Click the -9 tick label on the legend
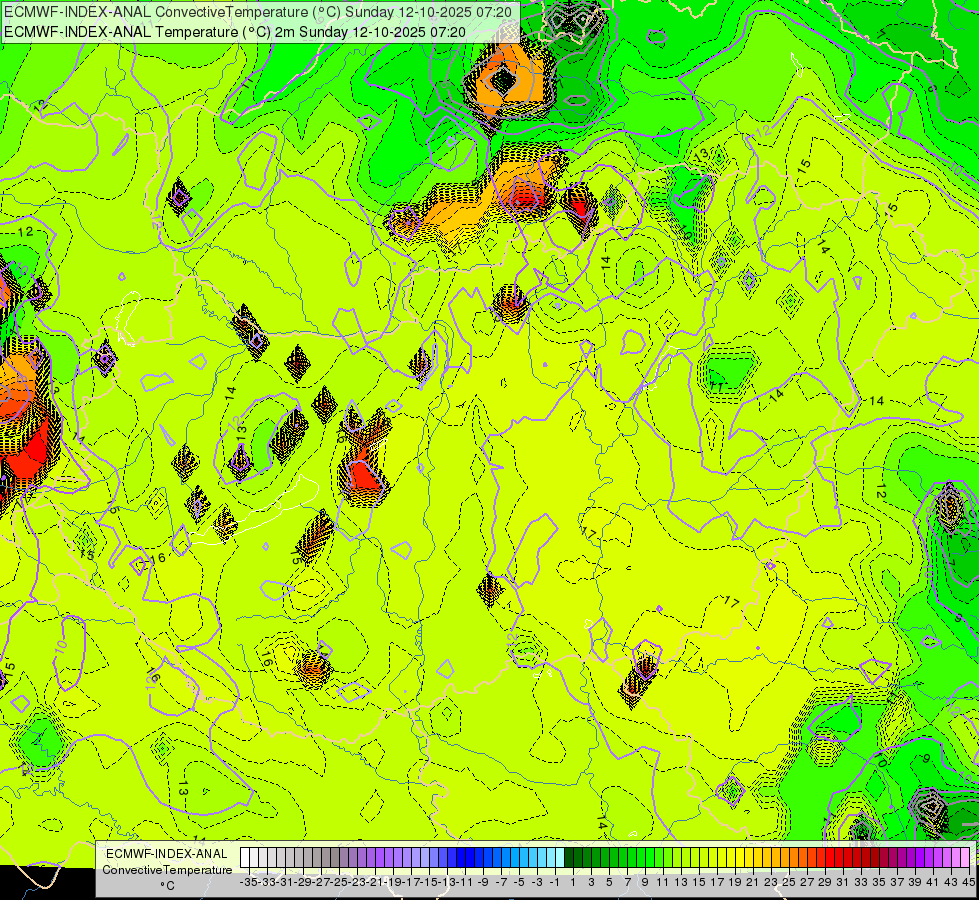 [483, 882]
